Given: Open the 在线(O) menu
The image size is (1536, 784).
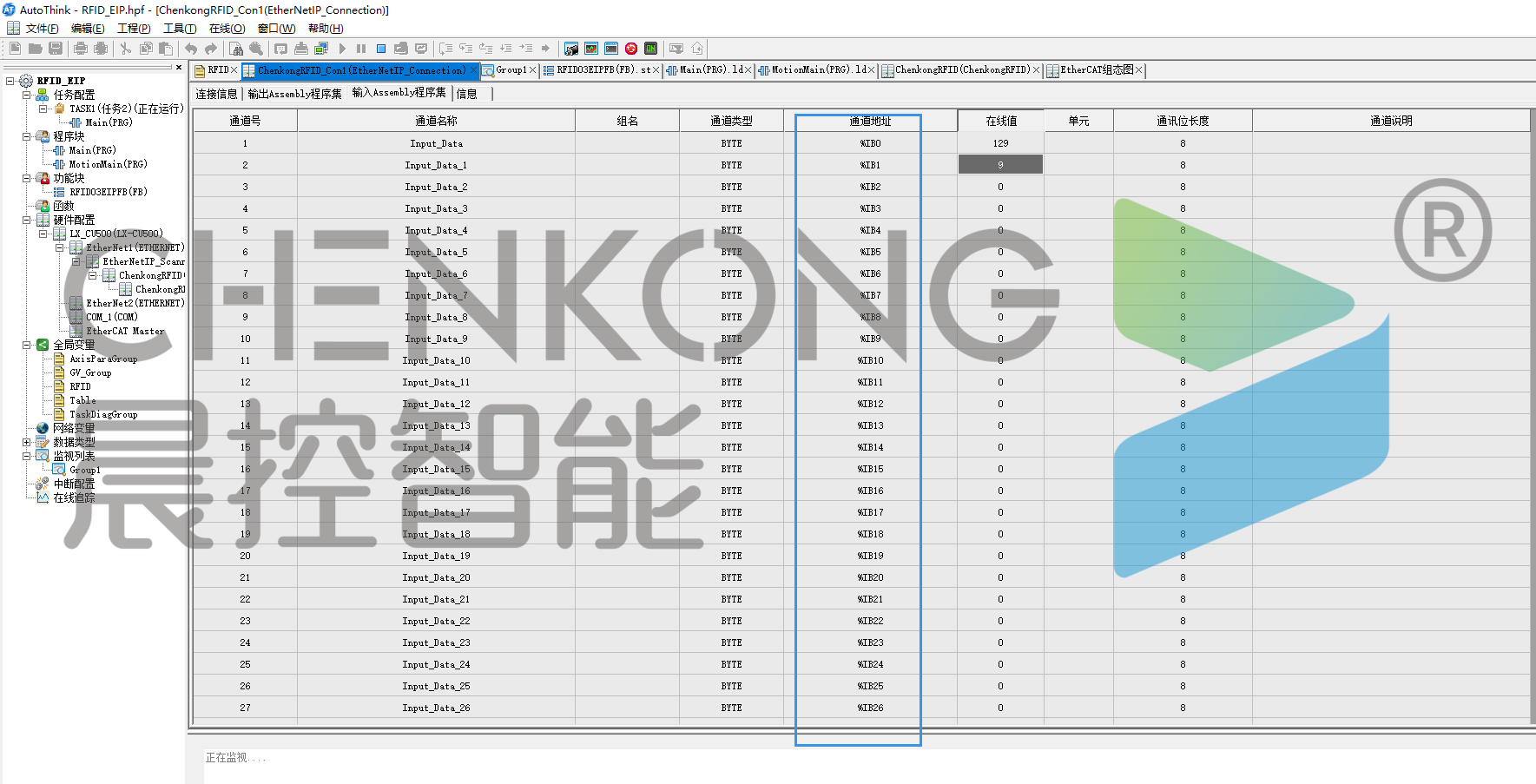Looking at the screenshot, I should click(x=227, y=29).
